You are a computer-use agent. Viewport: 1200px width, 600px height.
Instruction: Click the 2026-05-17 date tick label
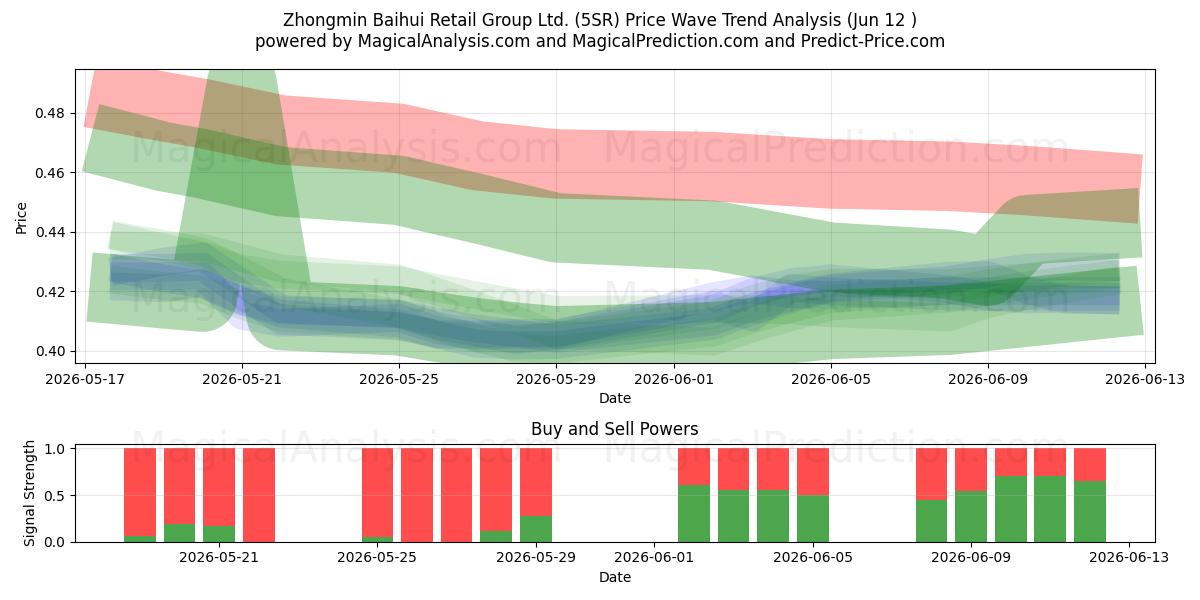click(x=85, y=379)
